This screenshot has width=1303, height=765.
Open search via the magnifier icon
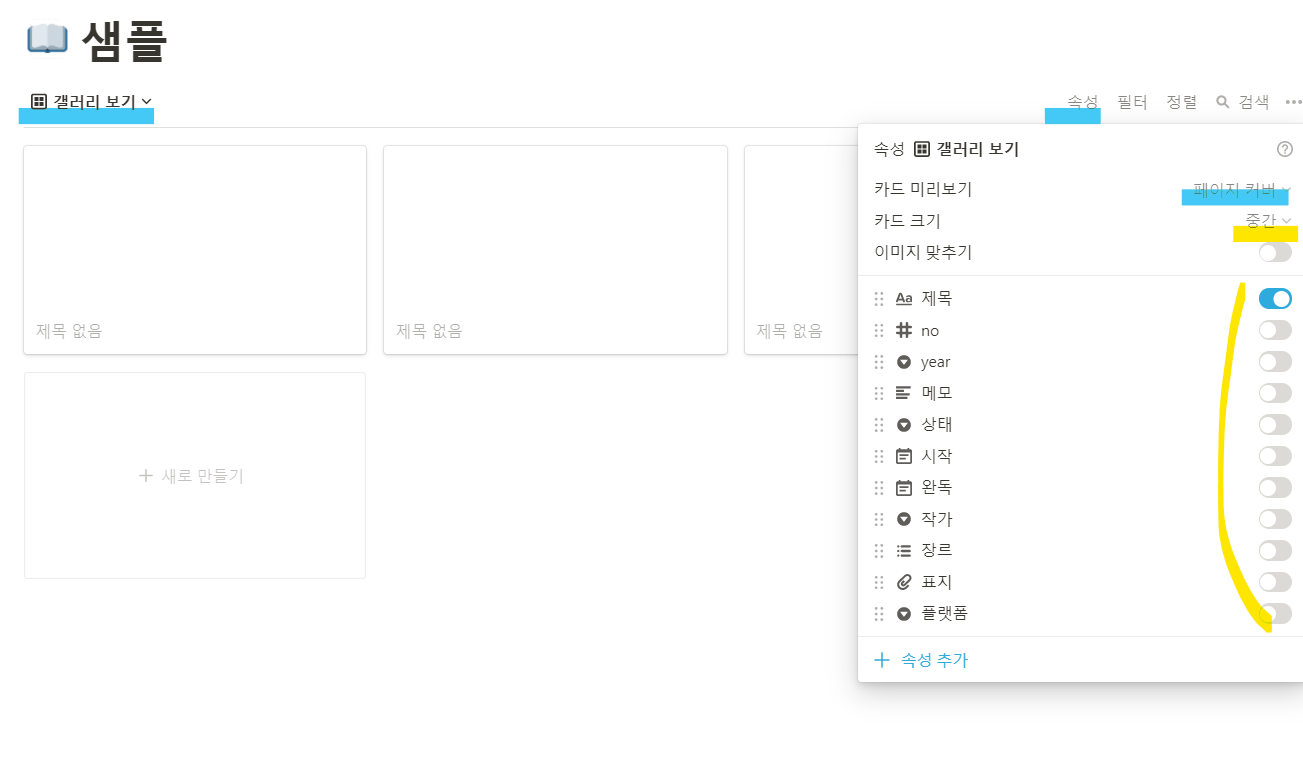pos(1221,101)
